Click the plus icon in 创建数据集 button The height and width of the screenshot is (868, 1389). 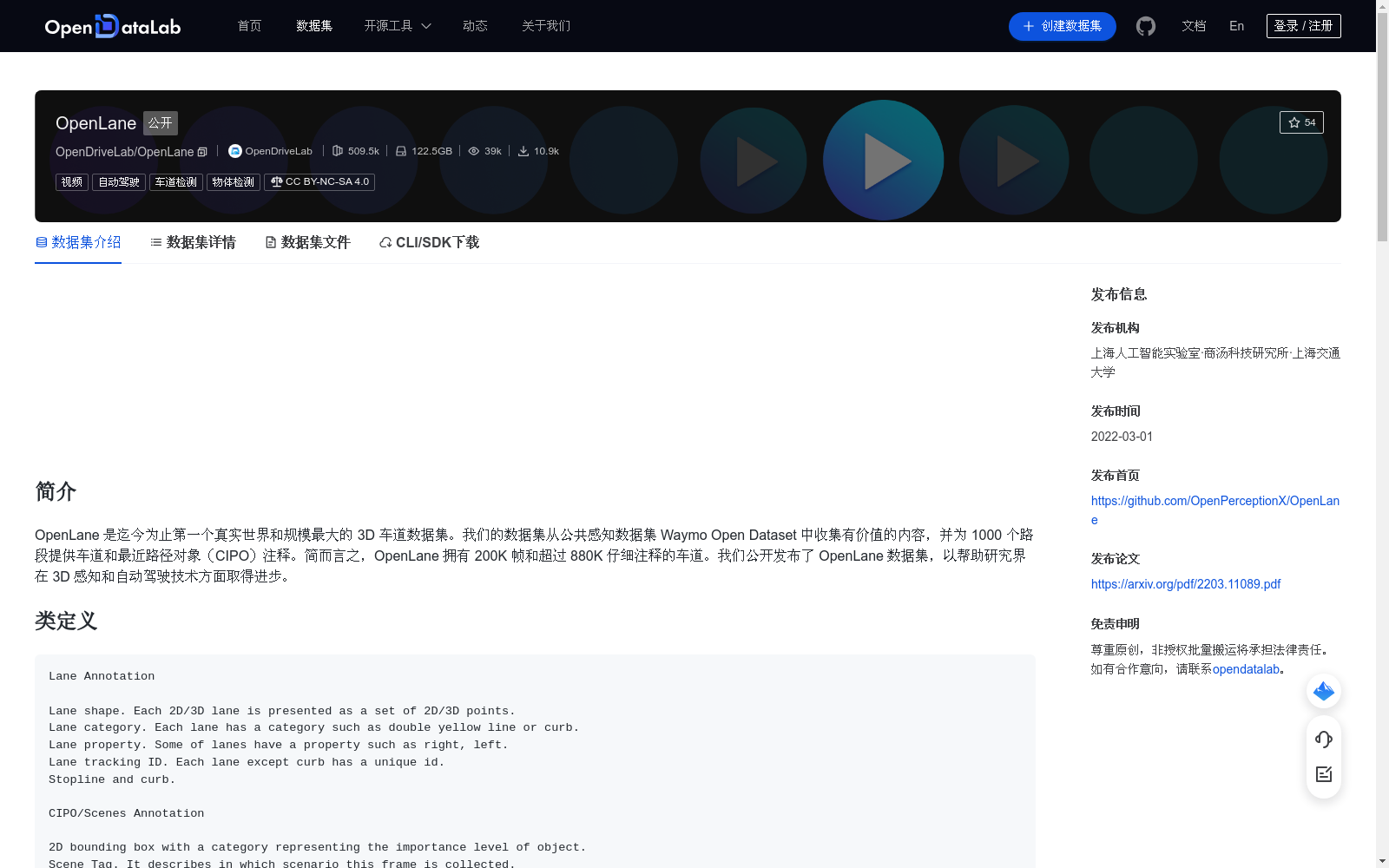click(1029, 26)
